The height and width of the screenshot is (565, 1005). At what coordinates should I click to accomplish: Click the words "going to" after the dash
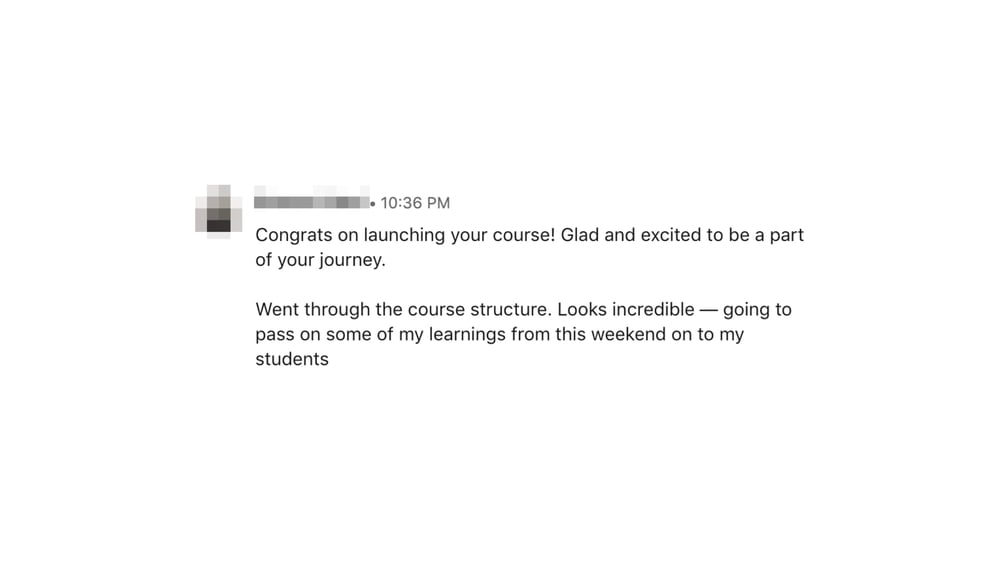757,310
